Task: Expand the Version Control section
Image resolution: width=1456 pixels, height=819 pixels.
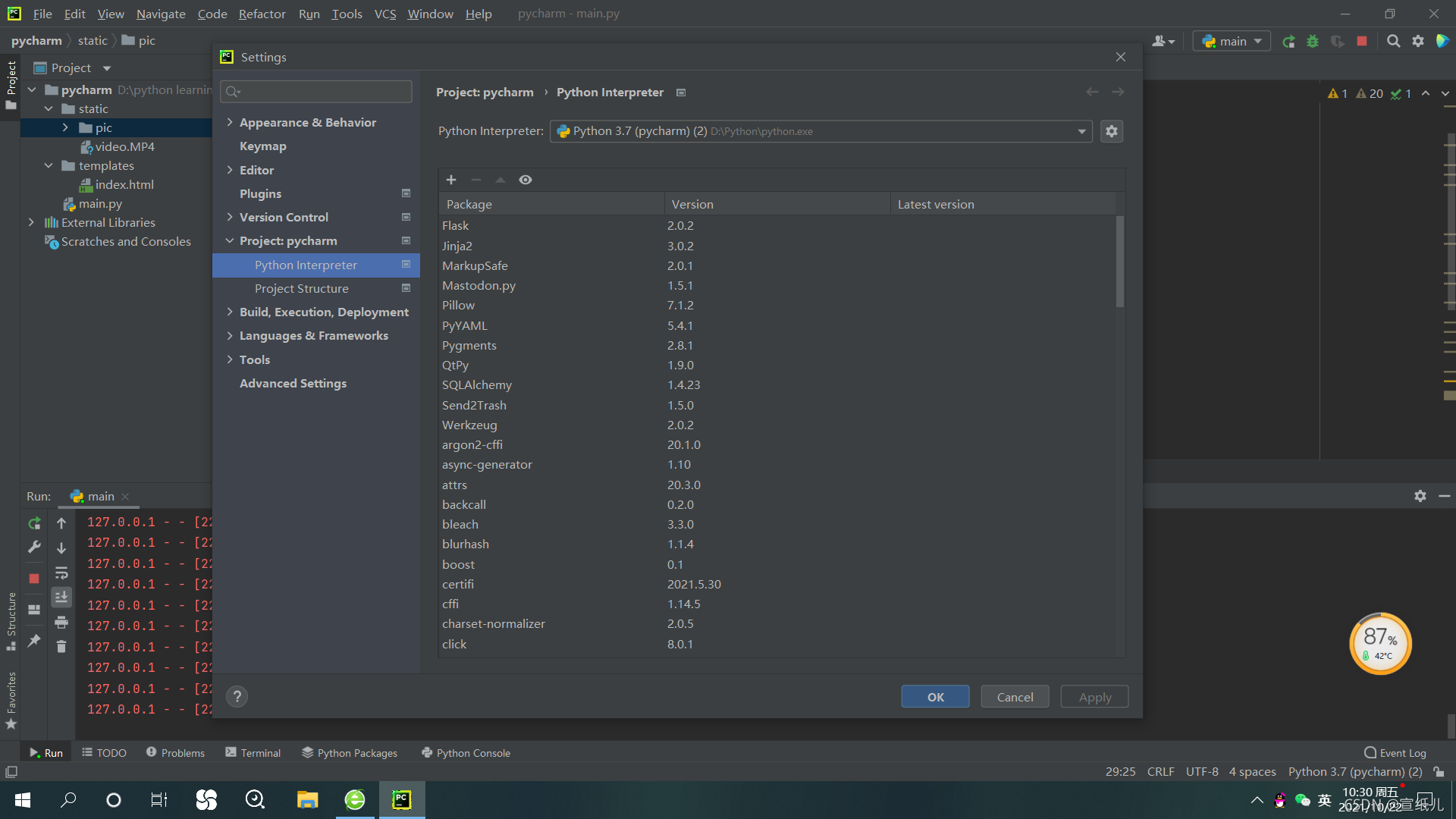Action: tap(230, 217)
